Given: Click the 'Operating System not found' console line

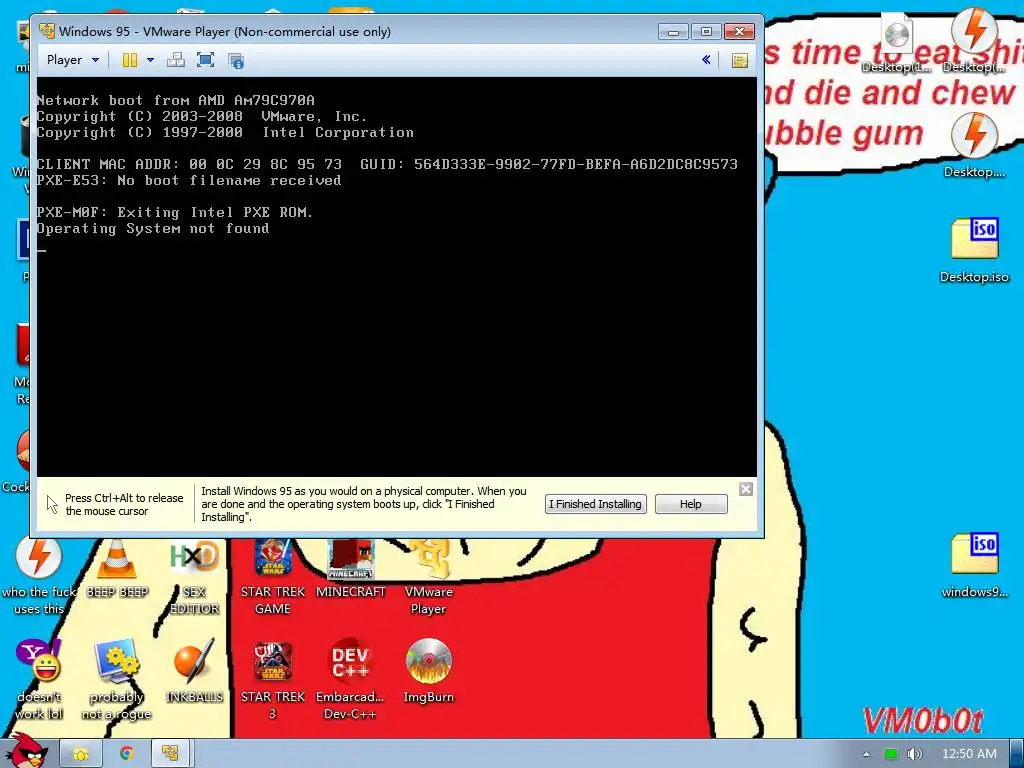Looking at the screenshot, I should tap(153, 229).
